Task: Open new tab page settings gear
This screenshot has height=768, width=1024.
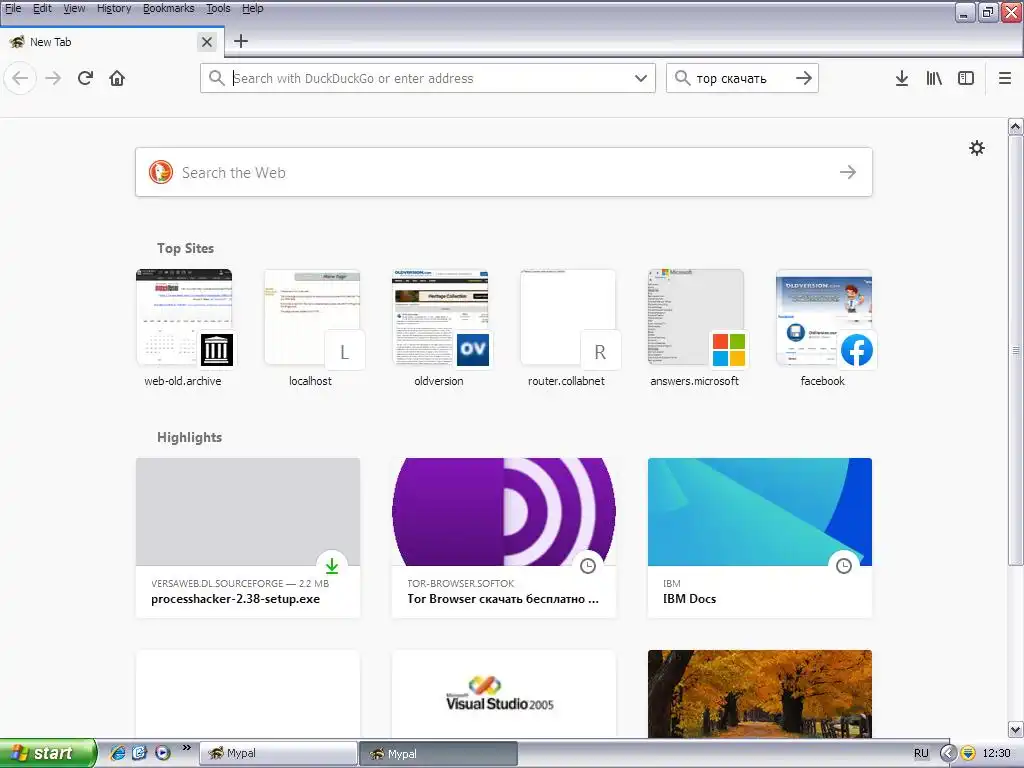Action: coord(976,148)
